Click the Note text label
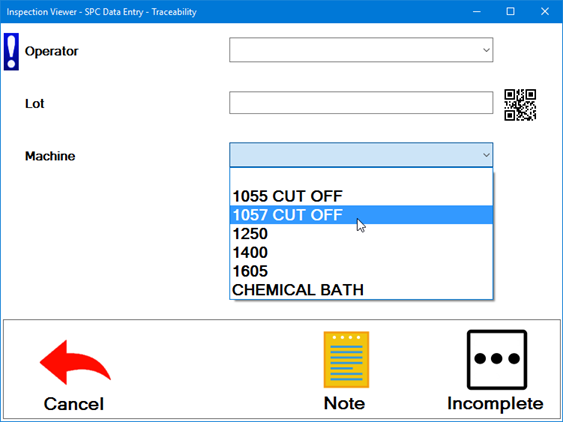 pos(344,403)
